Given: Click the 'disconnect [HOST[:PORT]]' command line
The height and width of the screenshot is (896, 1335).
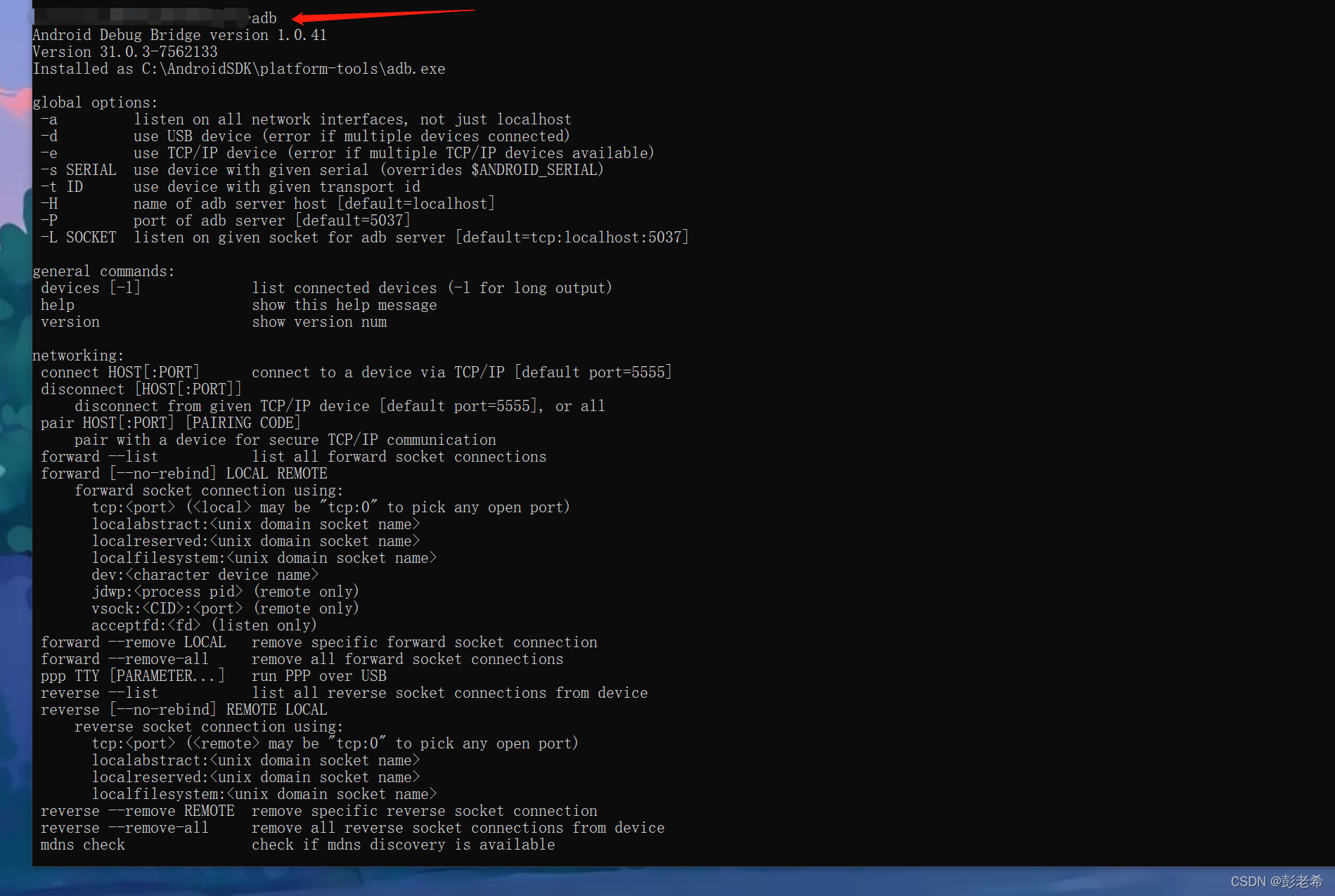Looking at the screenshot, I should 141,389.
